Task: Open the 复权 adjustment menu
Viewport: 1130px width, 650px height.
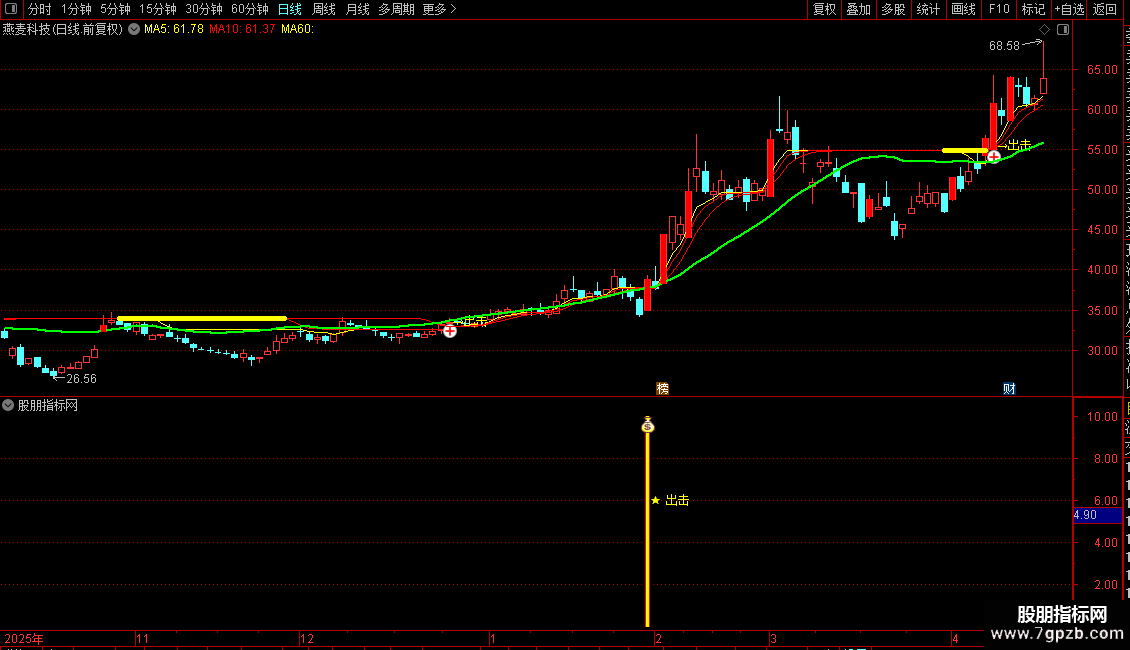Action: tap(824, 9)
